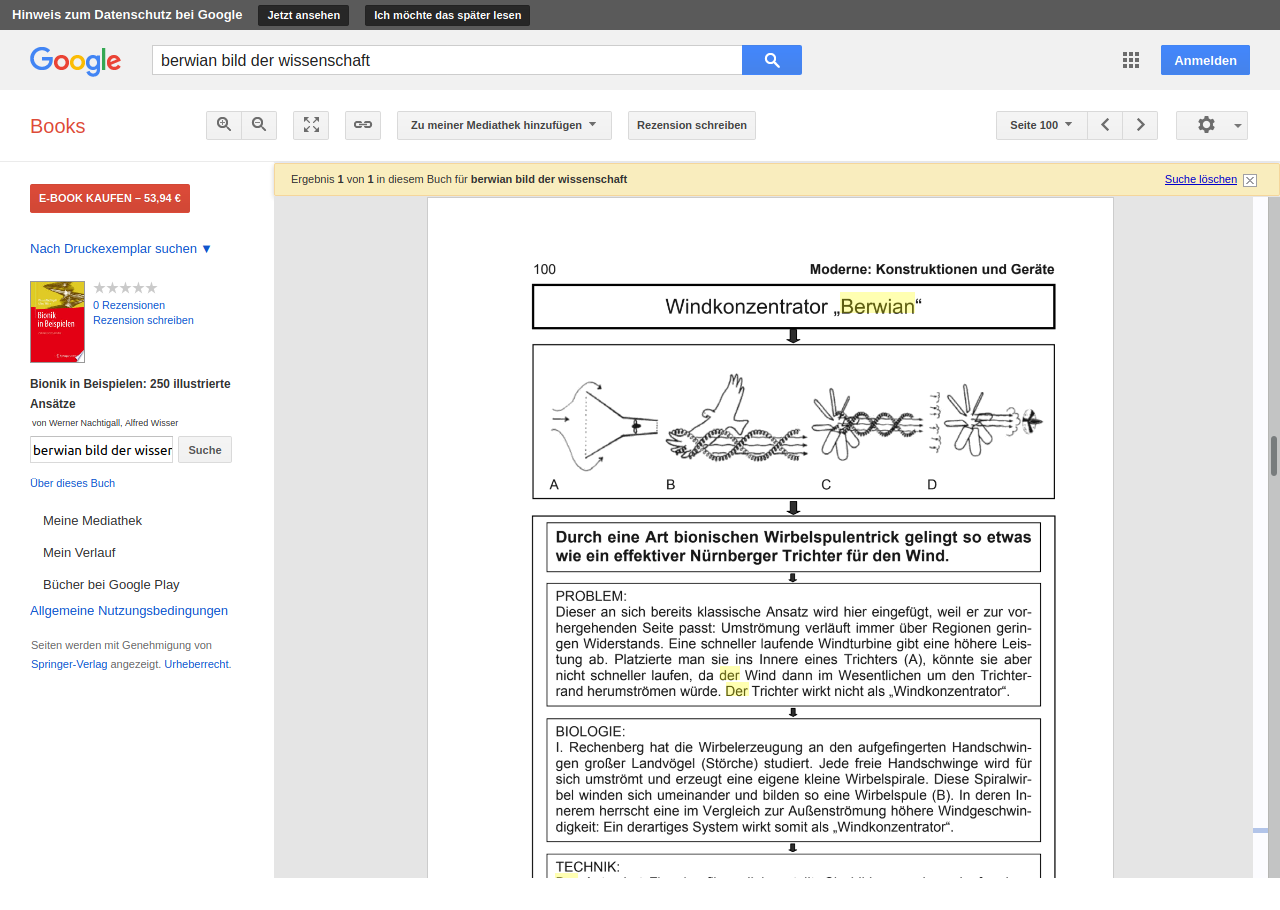Go to next page arrow
This screenshot has width=1280, height=910.
(x=1140, y=125)
